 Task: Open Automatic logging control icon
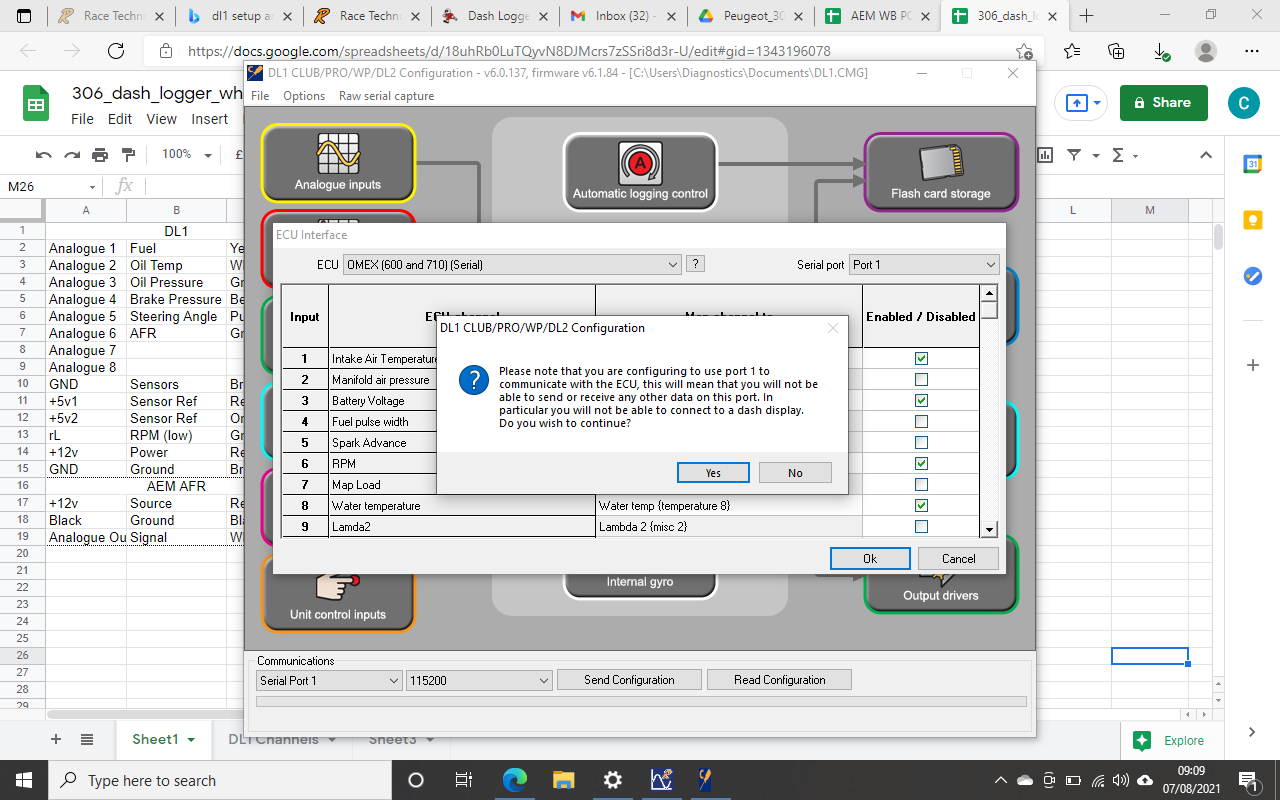[x=640, y=172]
